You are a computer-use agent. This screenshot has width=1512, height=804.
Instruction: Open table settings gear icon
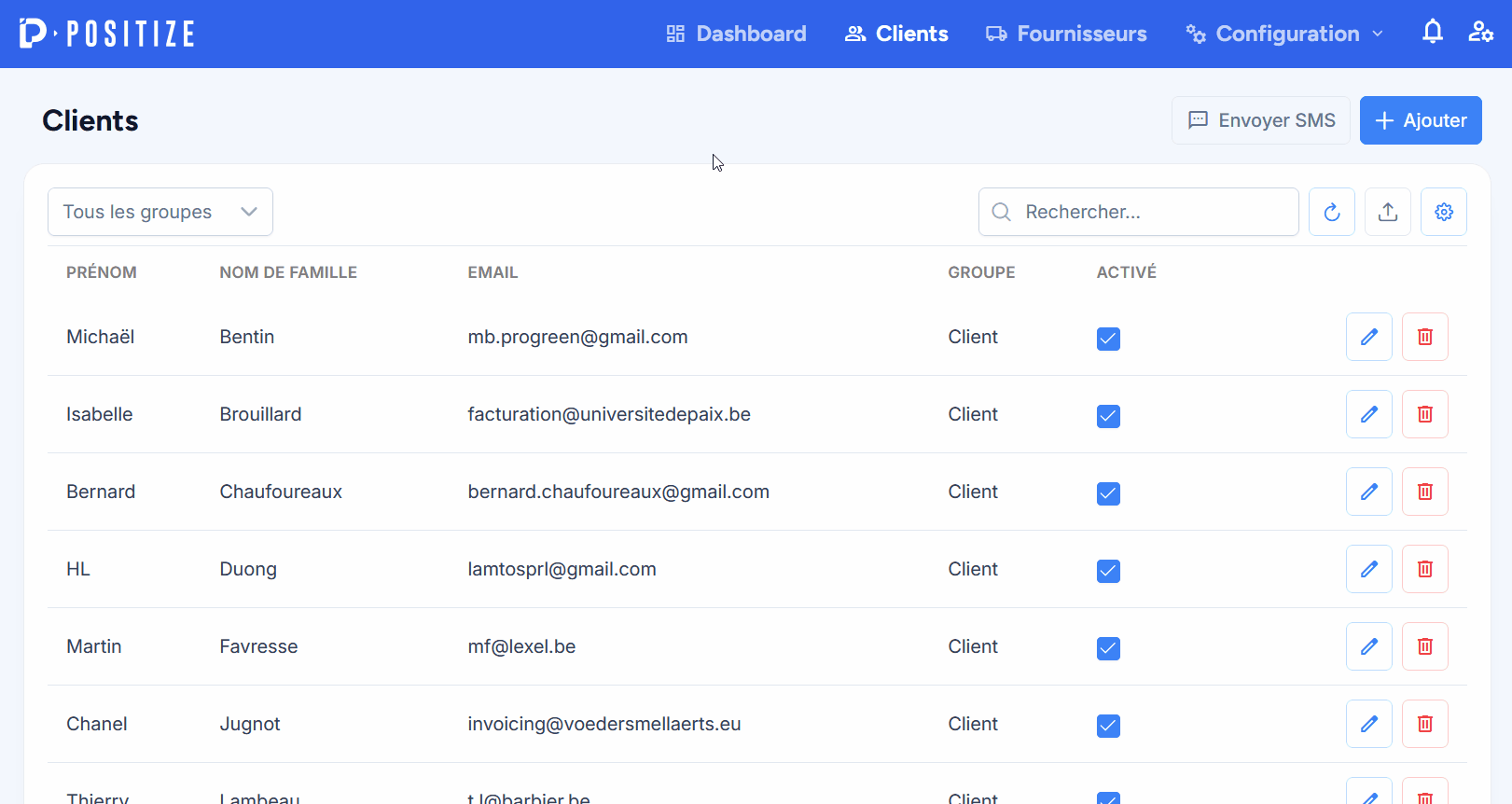[1443, 212]
